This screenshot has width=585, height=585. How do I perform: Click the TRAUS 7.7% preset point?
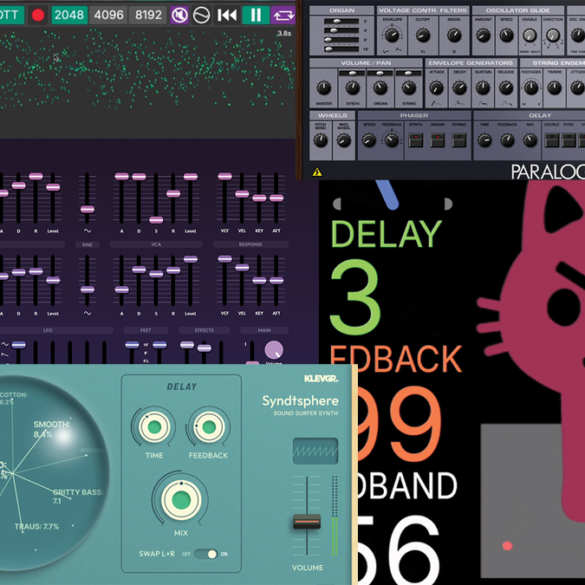tap(22, 532)
